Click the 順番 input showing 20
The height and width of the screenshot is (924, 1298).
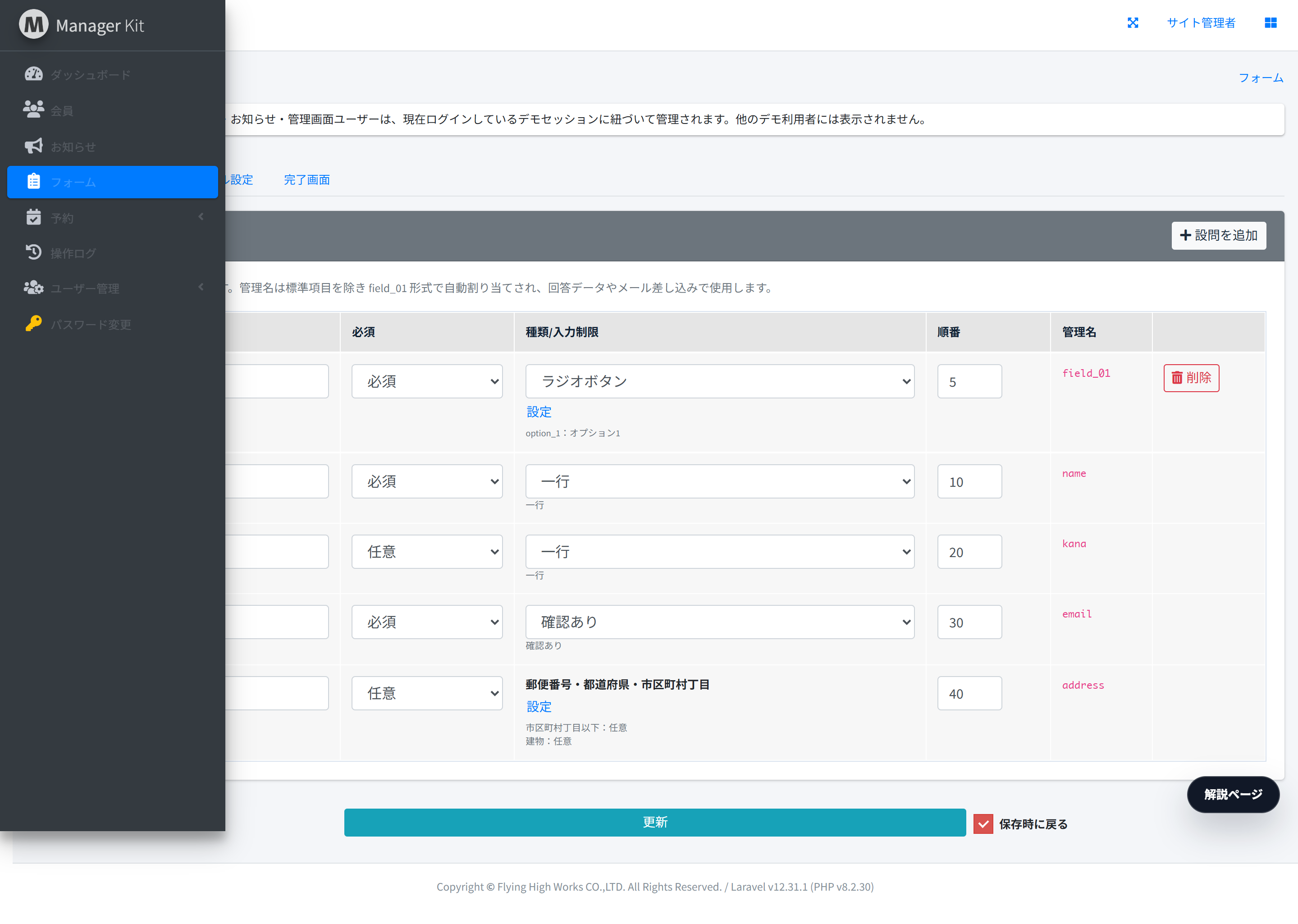969,552
